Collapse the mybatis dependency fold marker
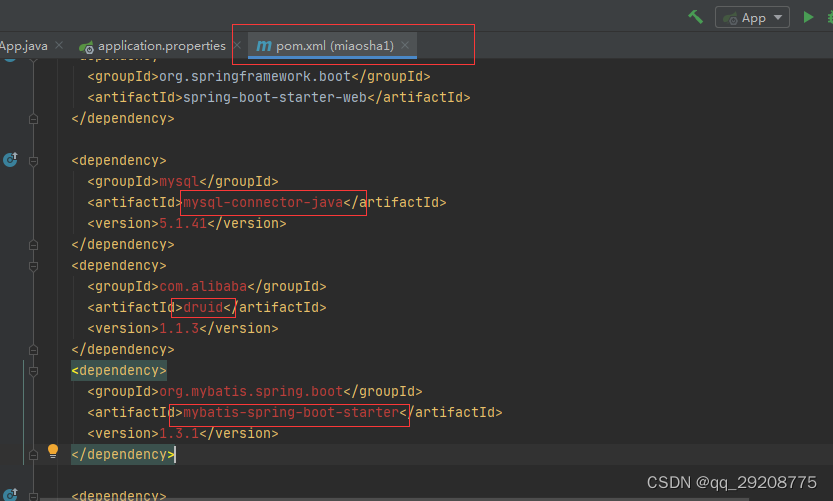Viewport: 833px width, 501px height. click(x=33, y=371)
